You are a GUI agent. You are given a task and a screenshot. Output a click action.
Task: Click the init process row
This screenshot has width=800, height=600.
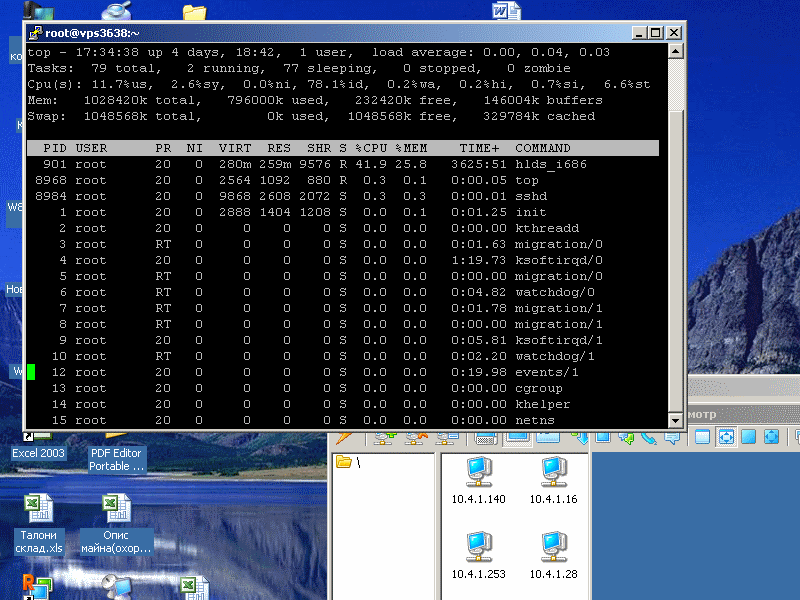[x=343, y=212]
